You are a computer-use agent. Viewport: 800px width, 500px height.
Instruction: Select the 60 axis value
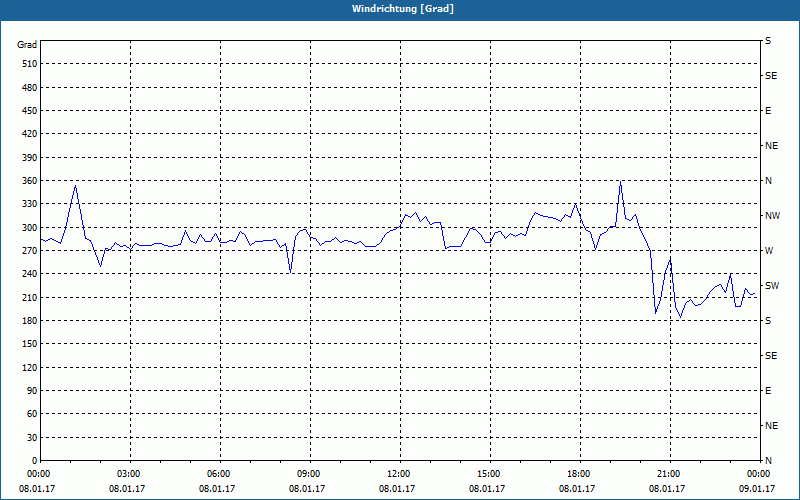tap(32, 414)
